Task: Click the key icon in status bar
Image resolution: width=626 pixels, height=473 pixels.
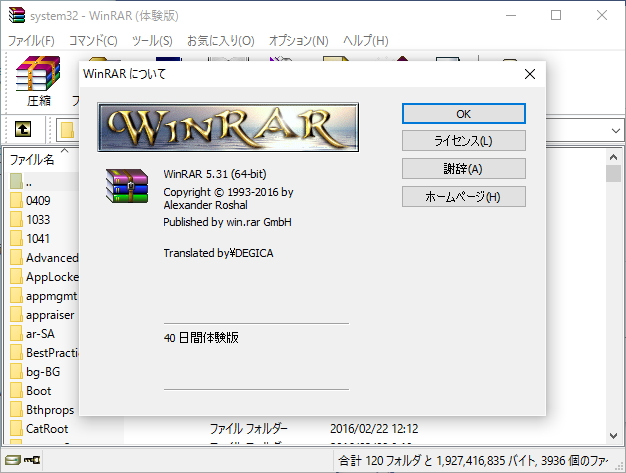Action: 32,460
